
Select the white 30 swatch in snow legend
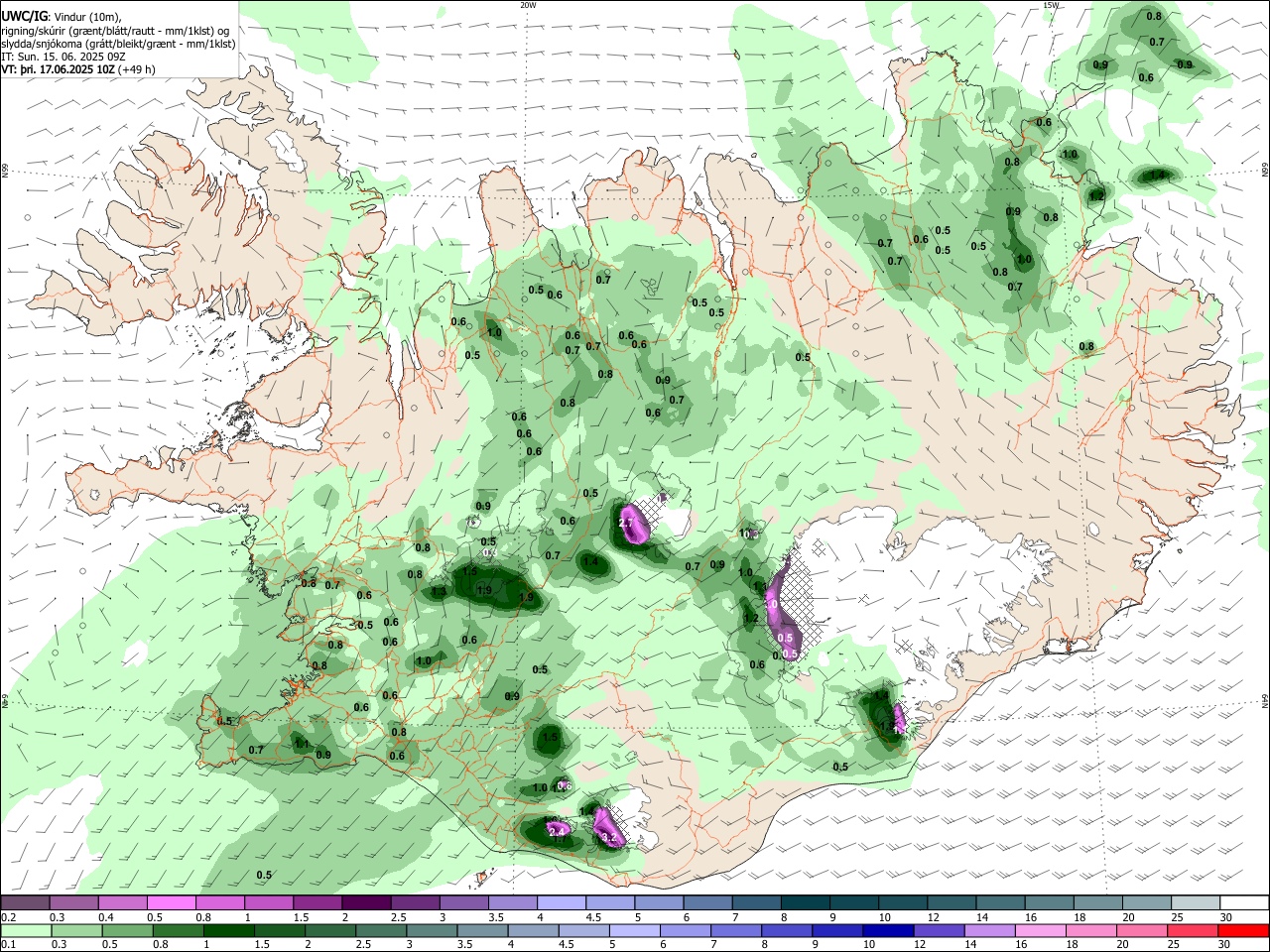click(x=1245, y=902)
